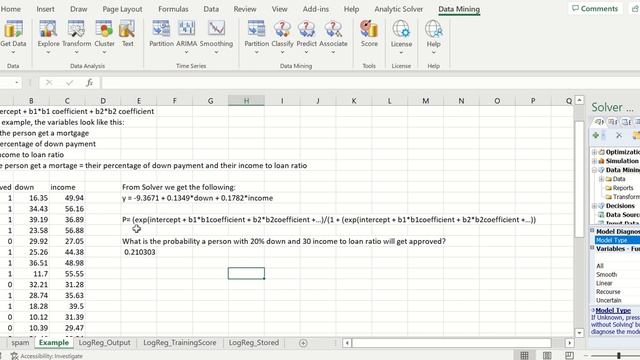Click the Insert Function fx icon
The image size is (640, 360).
(89, 83)
